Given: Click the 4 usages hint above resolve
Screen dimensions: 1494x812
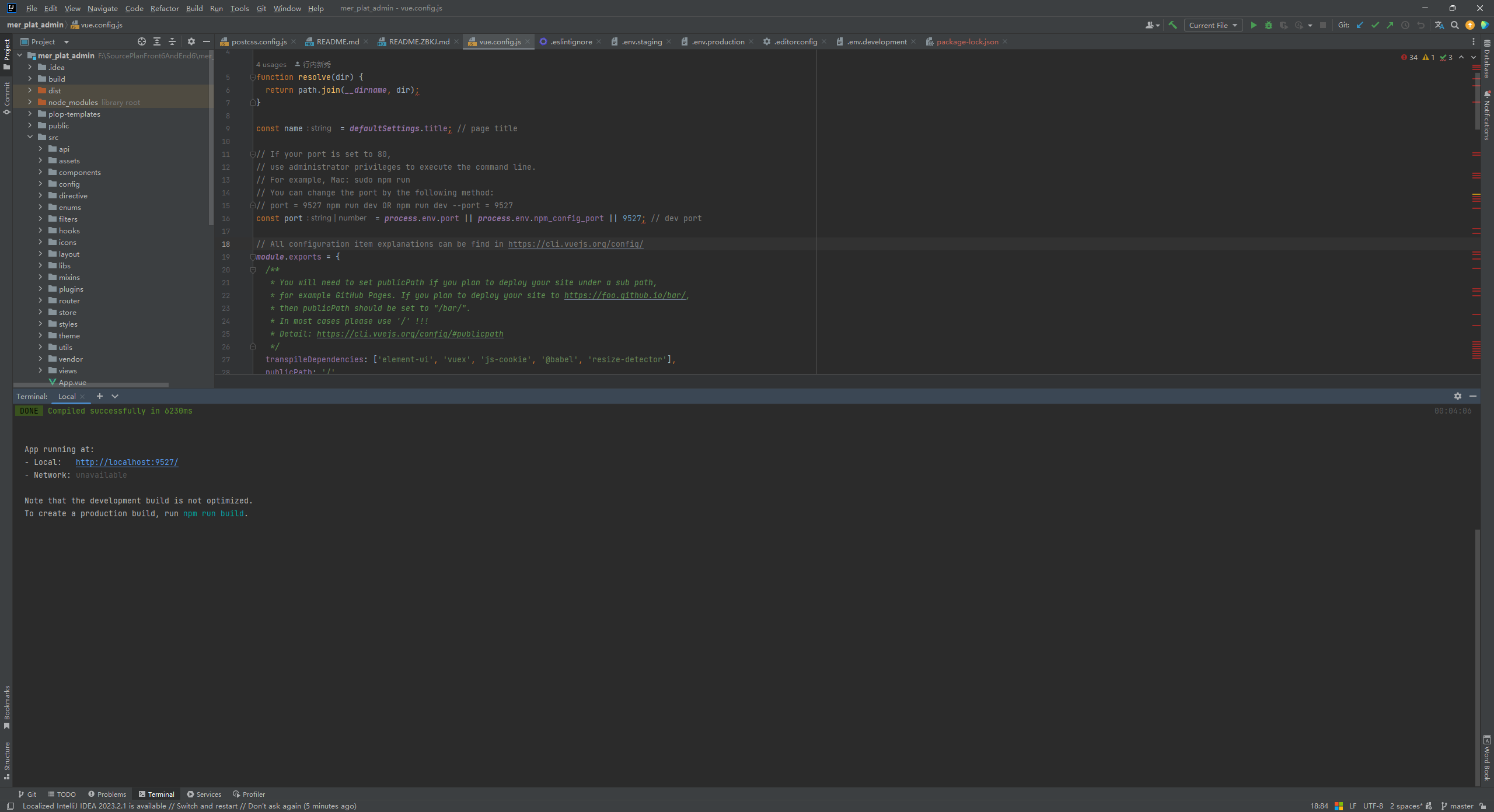Looking at the screenshot, I should point(271,64).
